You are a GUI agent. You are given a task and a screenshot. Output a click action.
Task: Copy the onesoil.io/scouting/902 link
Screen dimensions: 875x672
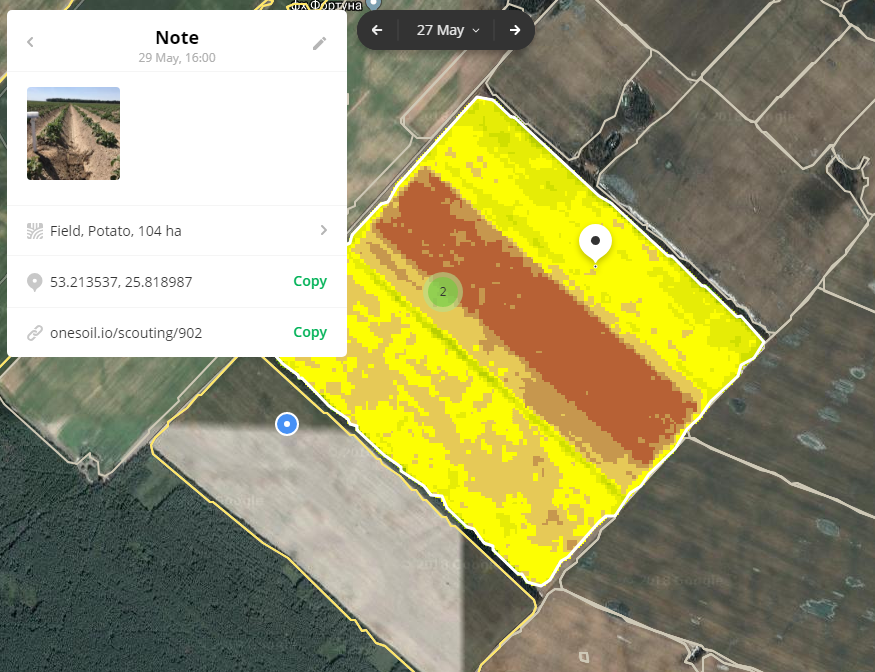click(x=310, y=331)
